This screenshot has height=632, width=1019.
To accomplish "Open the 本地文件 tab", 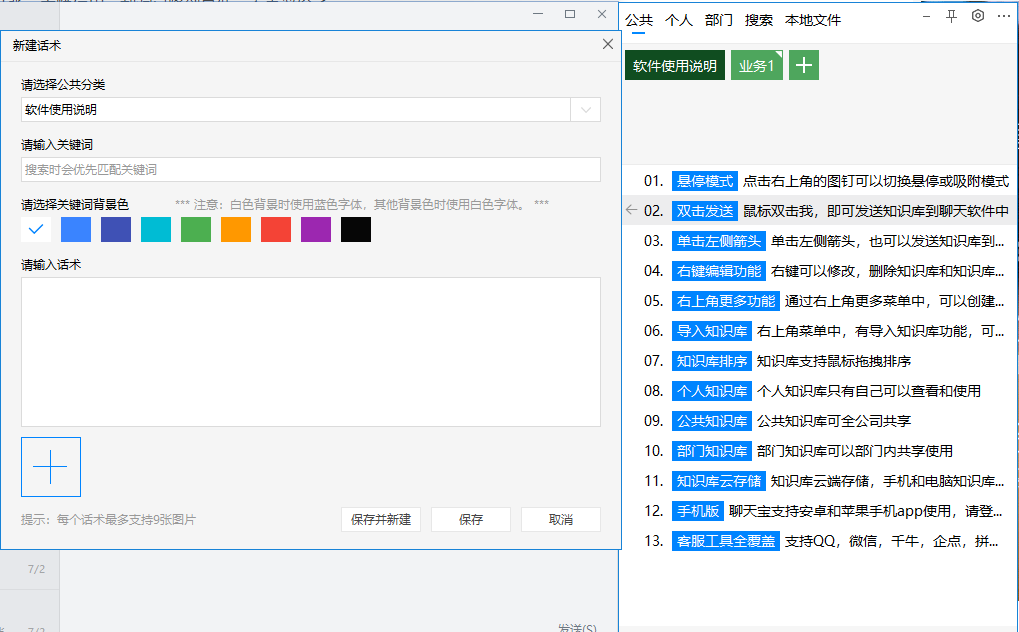I will (x=812, y=20).
